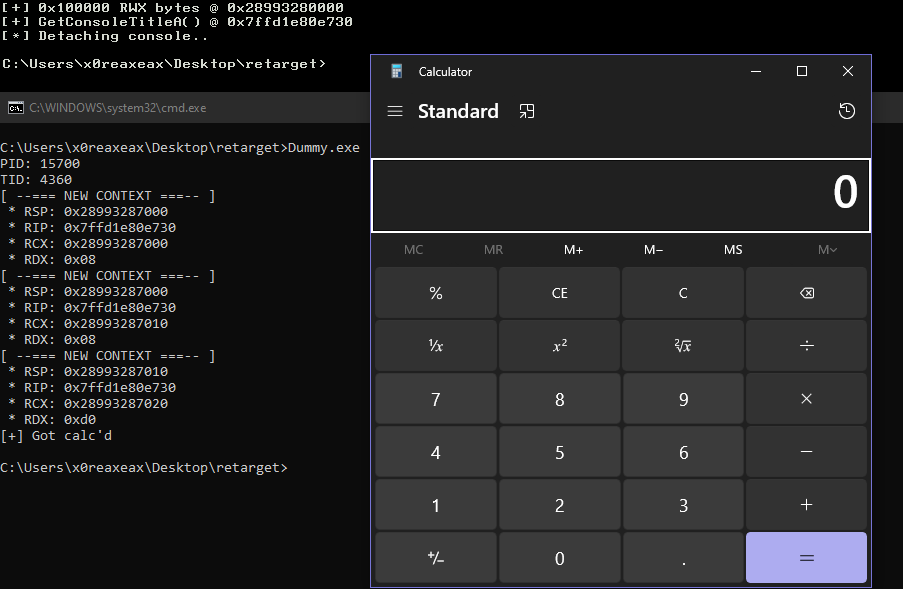Click the calculator result display showing 0
903x589 pixels.
pyautogui.click(x=621, y=195)
